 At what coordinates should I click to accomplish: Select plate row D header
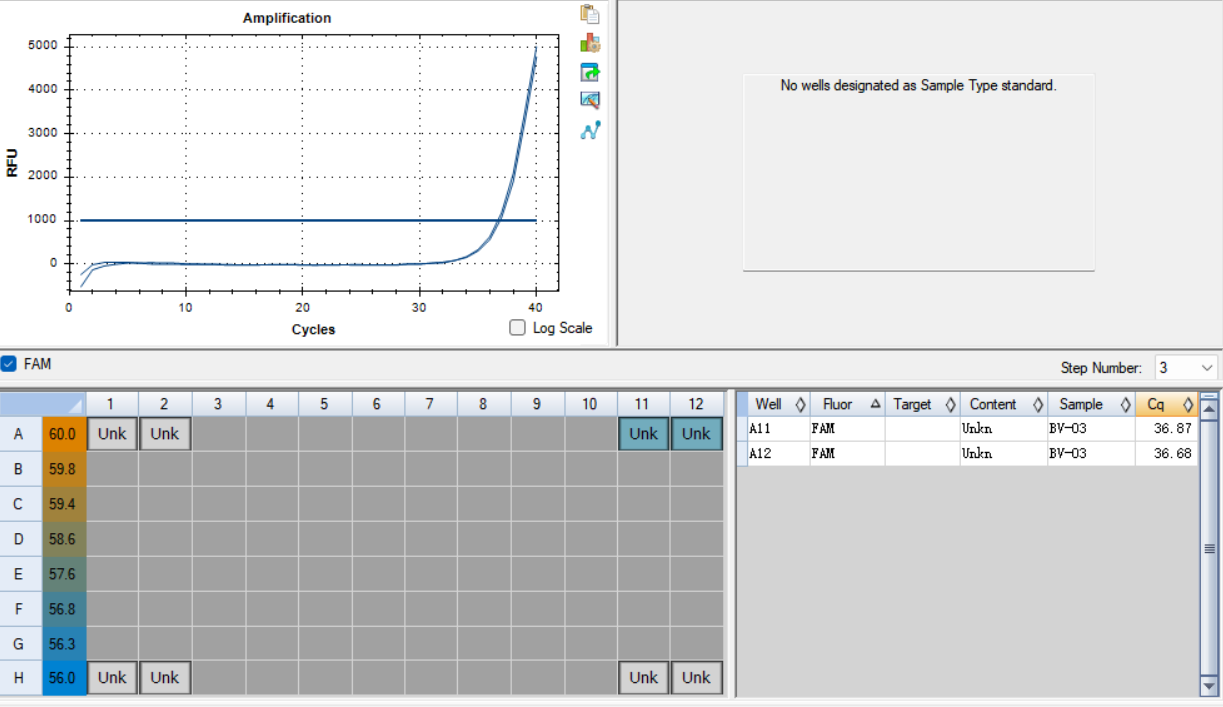[21, 538]
